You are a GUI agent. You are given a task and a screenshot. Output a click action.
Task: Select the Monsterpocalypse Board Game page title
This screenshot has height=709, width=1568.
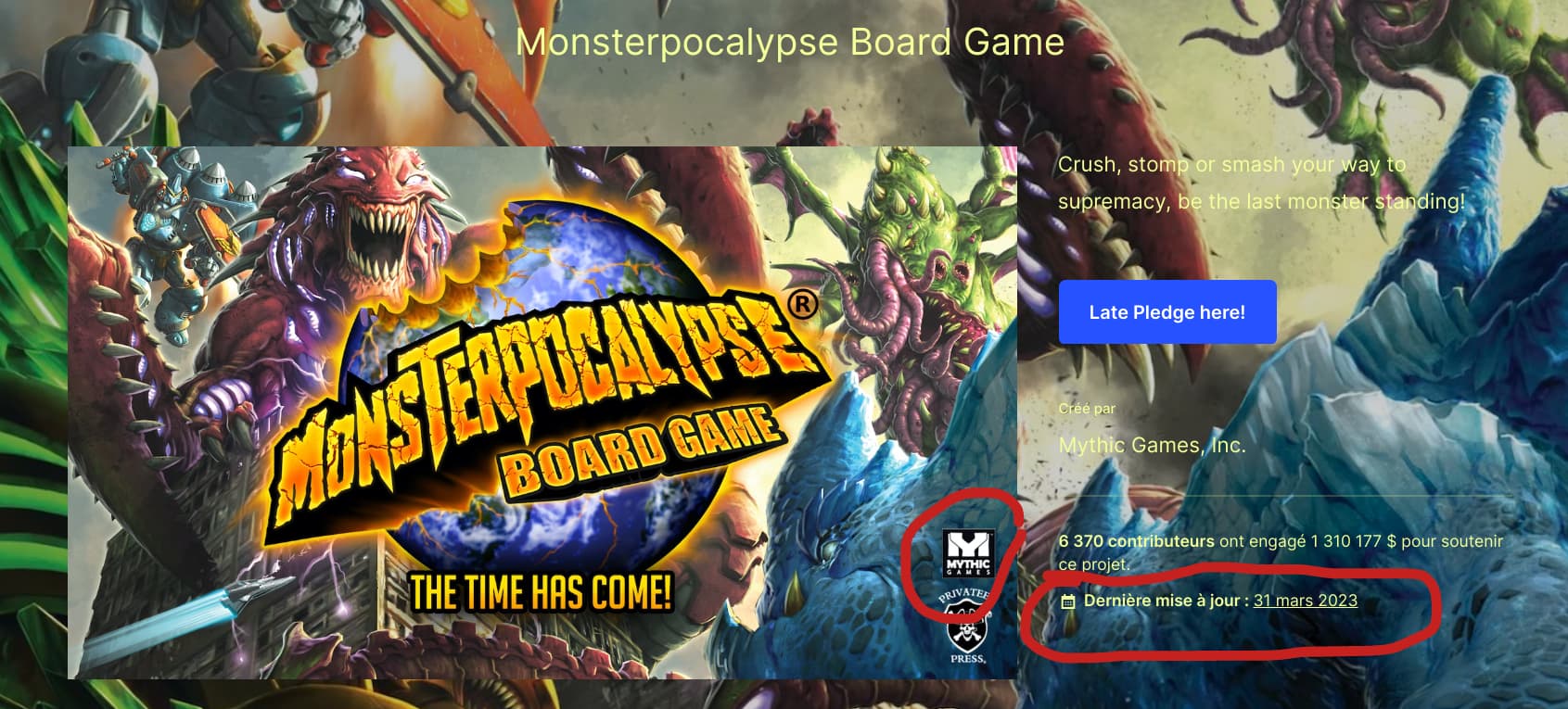tap(790, 43)
